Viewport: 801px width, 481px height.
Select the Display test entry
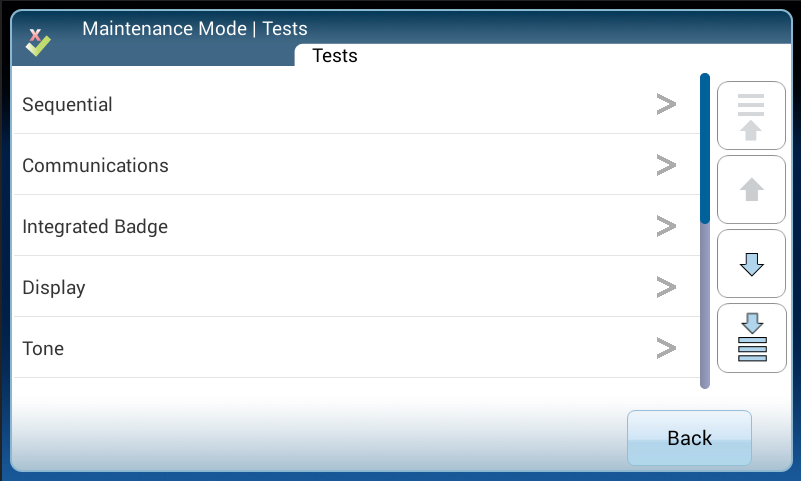point(54,288)
